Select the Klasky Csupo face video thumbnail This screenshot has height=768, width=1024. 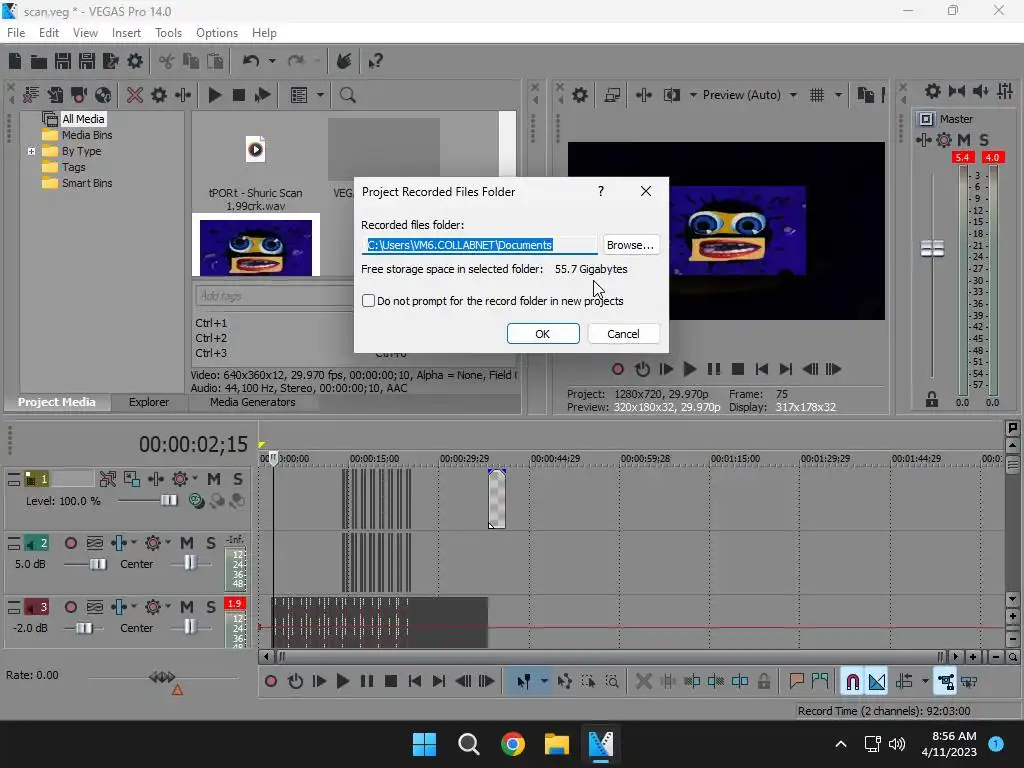[255, 245]
